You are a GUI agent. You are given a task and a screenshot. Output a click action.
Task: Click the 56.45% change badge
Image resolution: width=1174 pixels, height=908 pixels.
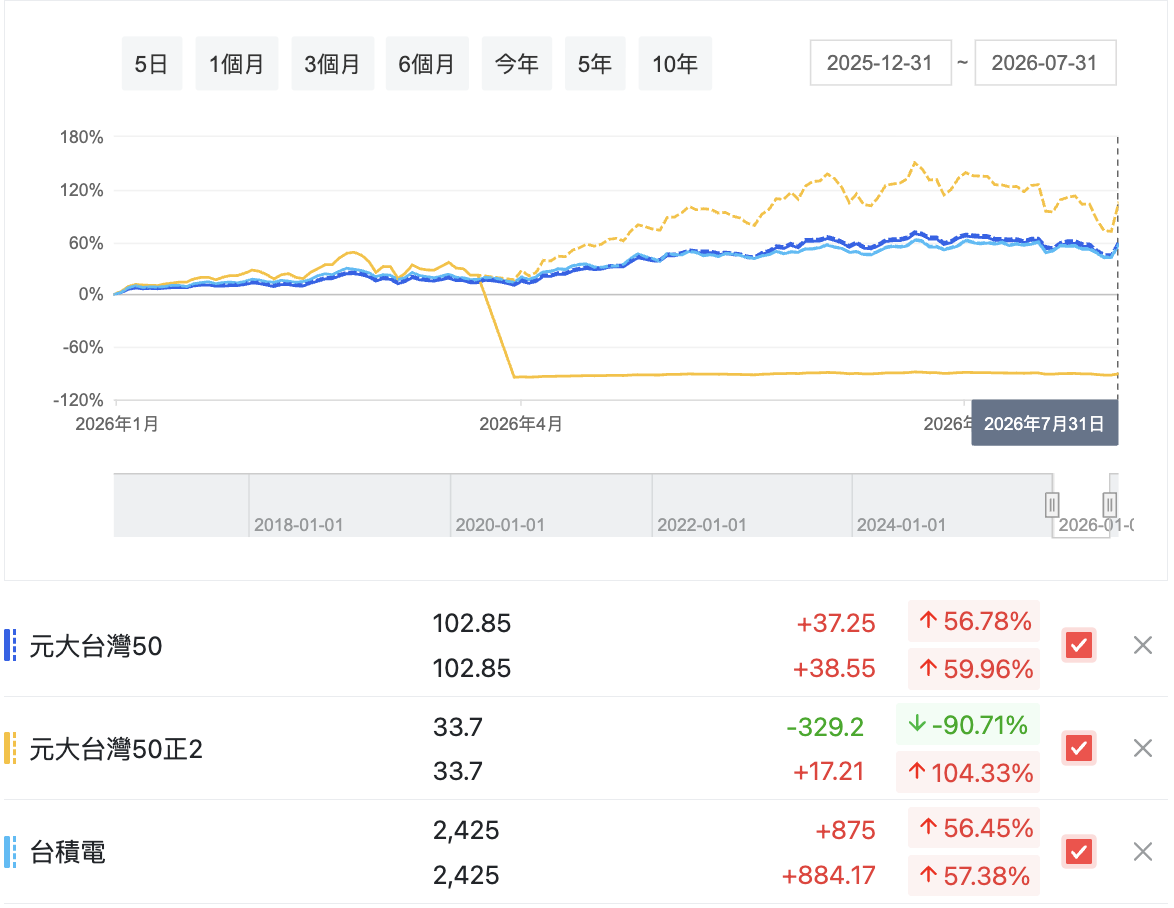(x=974, y=828)
